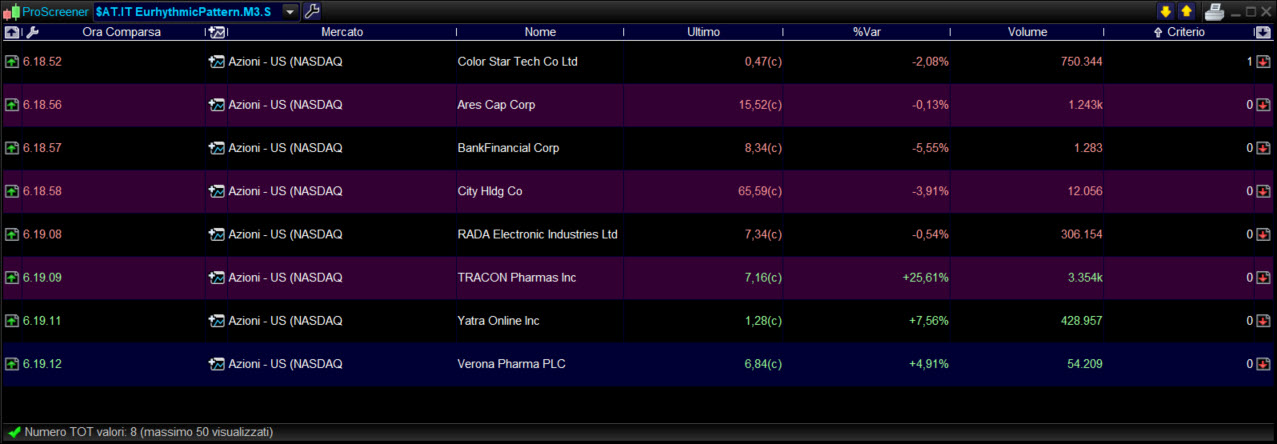This screenshot has height=444, width=1277.
Task: Click the up-arrow icon in header row
Action: pos(11,32)
